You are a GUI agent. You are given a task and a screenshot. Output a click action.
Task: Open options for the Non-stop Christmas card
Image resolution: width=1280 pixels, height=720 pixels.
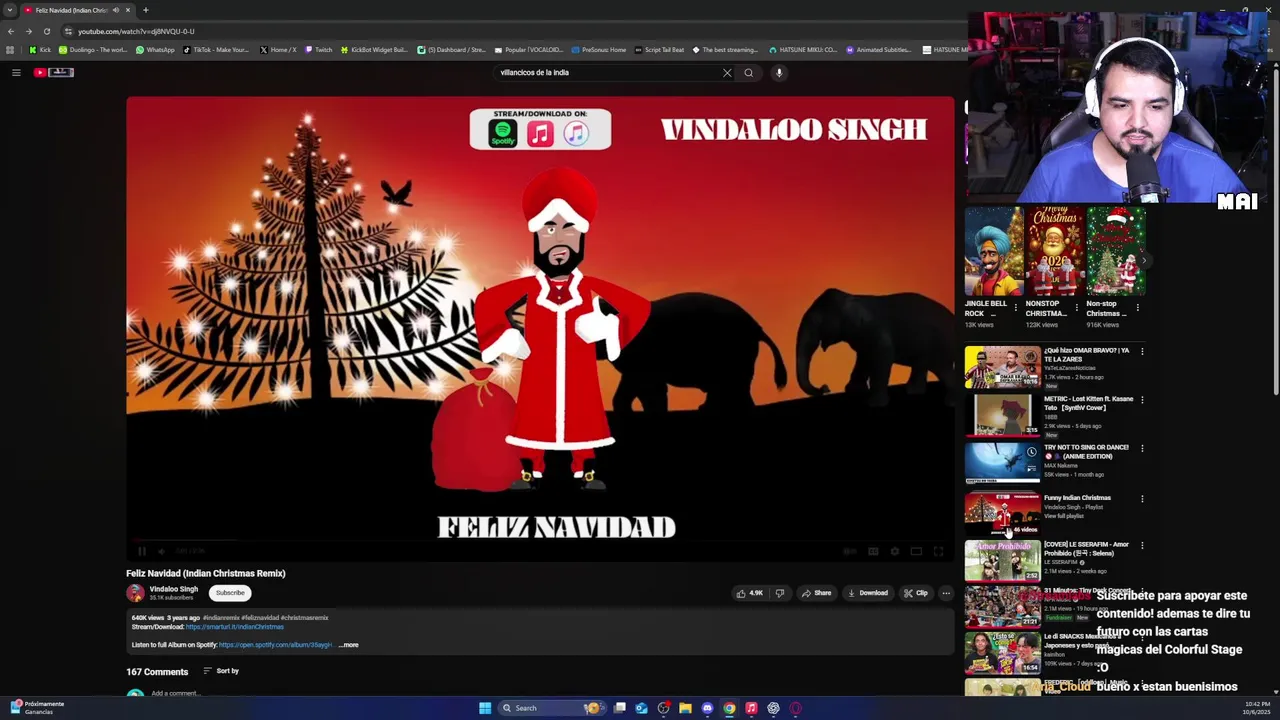tap(1137, 308)
